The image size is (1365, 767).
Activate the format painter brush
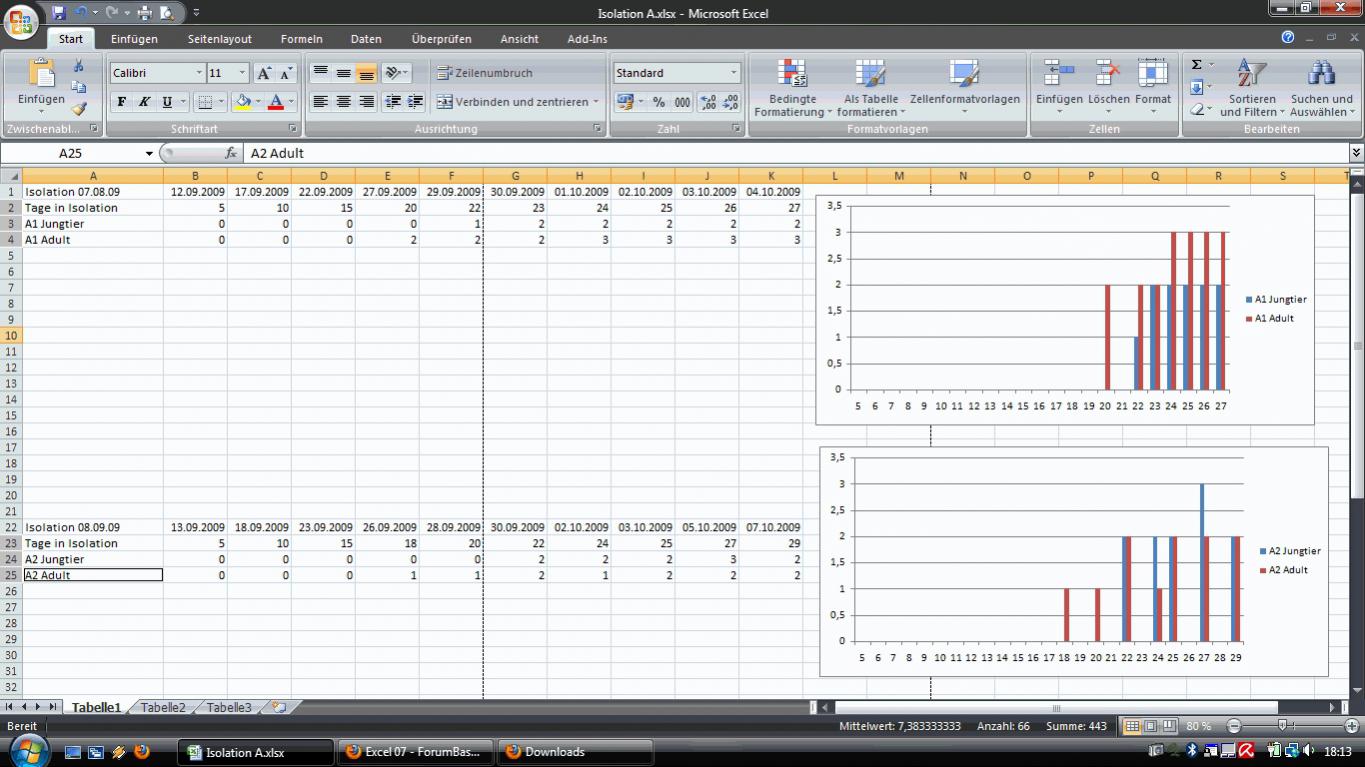pyautogui.click(x=78, y=108)
